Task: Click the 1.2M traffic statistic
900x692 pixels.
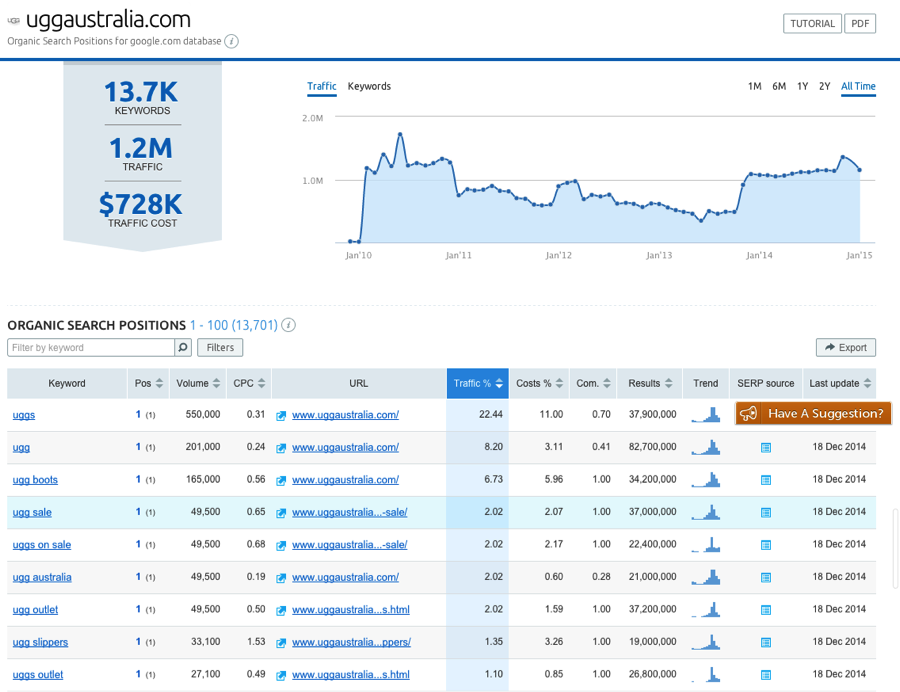Action: click(142, 154)
